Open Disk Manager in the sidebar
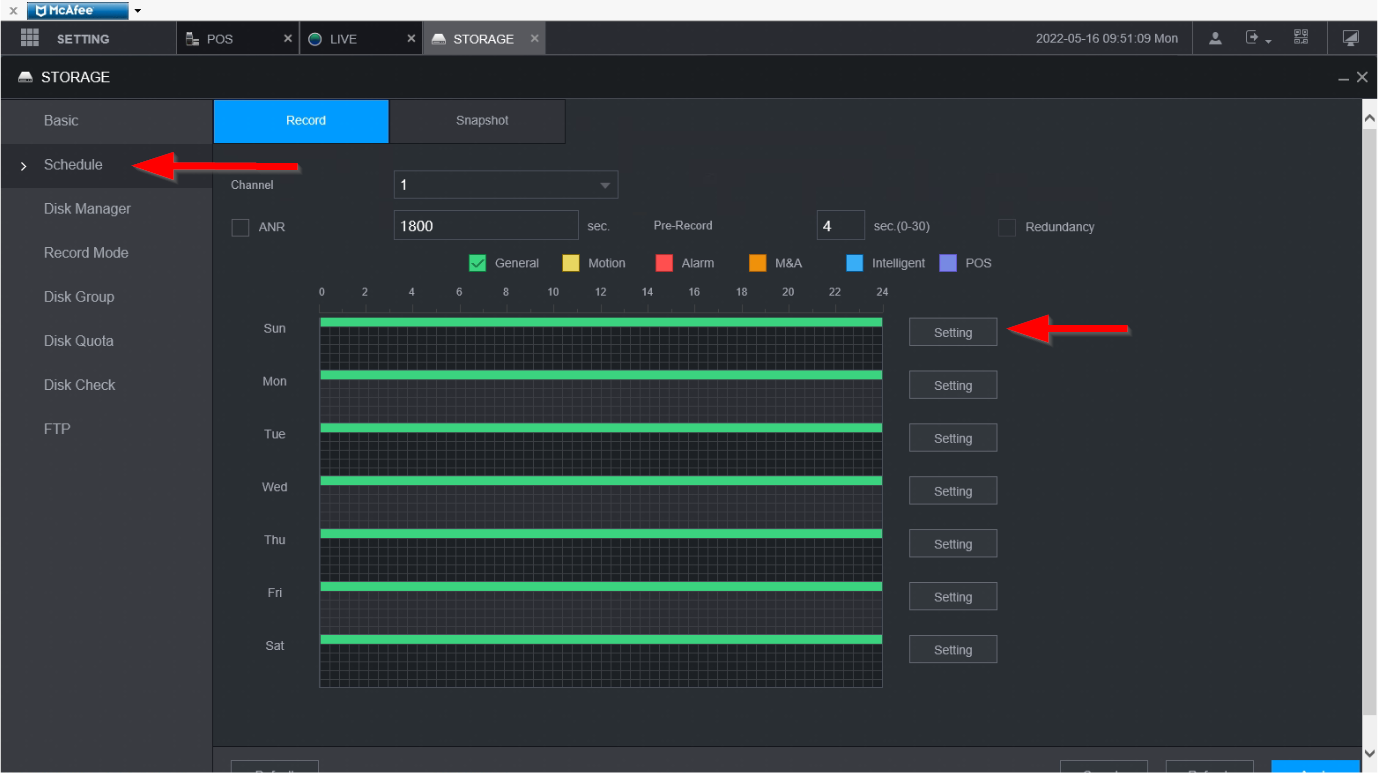This screenshot has width=1378, height=773. [87, 209]
